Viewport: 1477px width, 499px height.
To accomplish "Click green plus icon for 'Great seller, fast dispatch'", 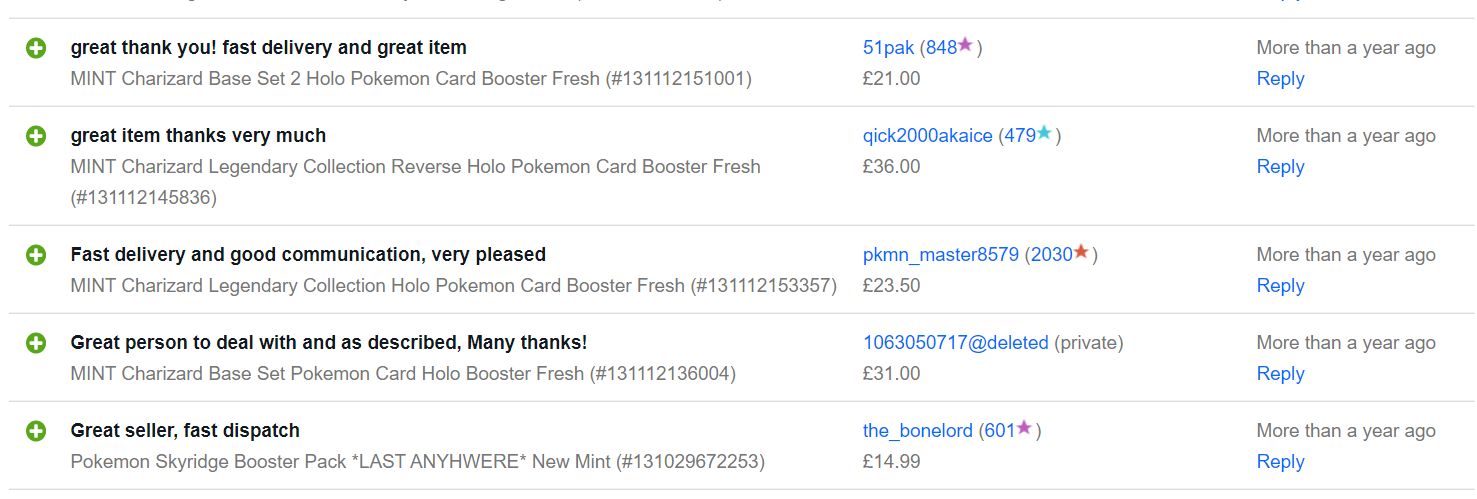I will [x=36, y=431].
